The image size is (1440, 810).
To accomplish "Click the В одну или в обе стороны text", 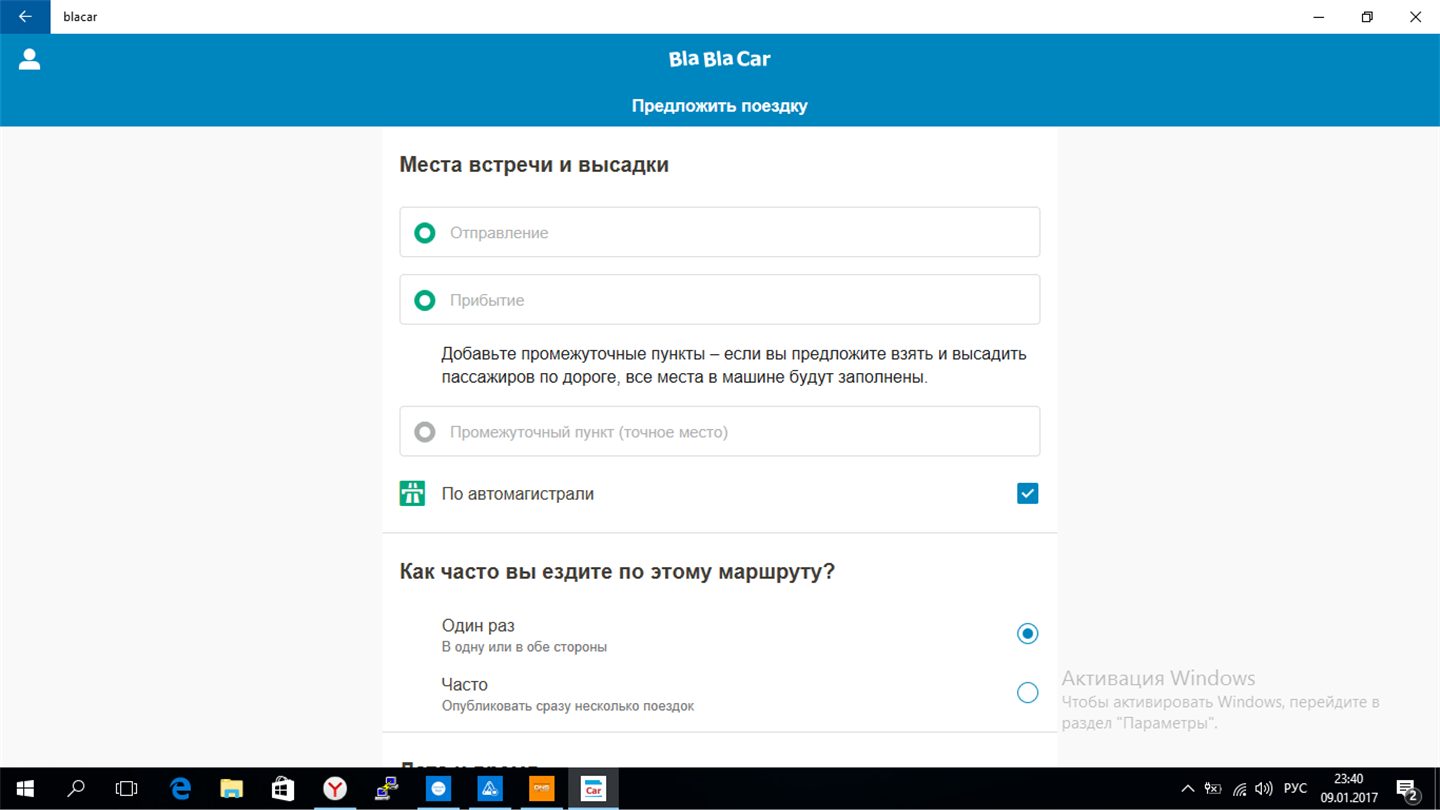I will 524,647.
